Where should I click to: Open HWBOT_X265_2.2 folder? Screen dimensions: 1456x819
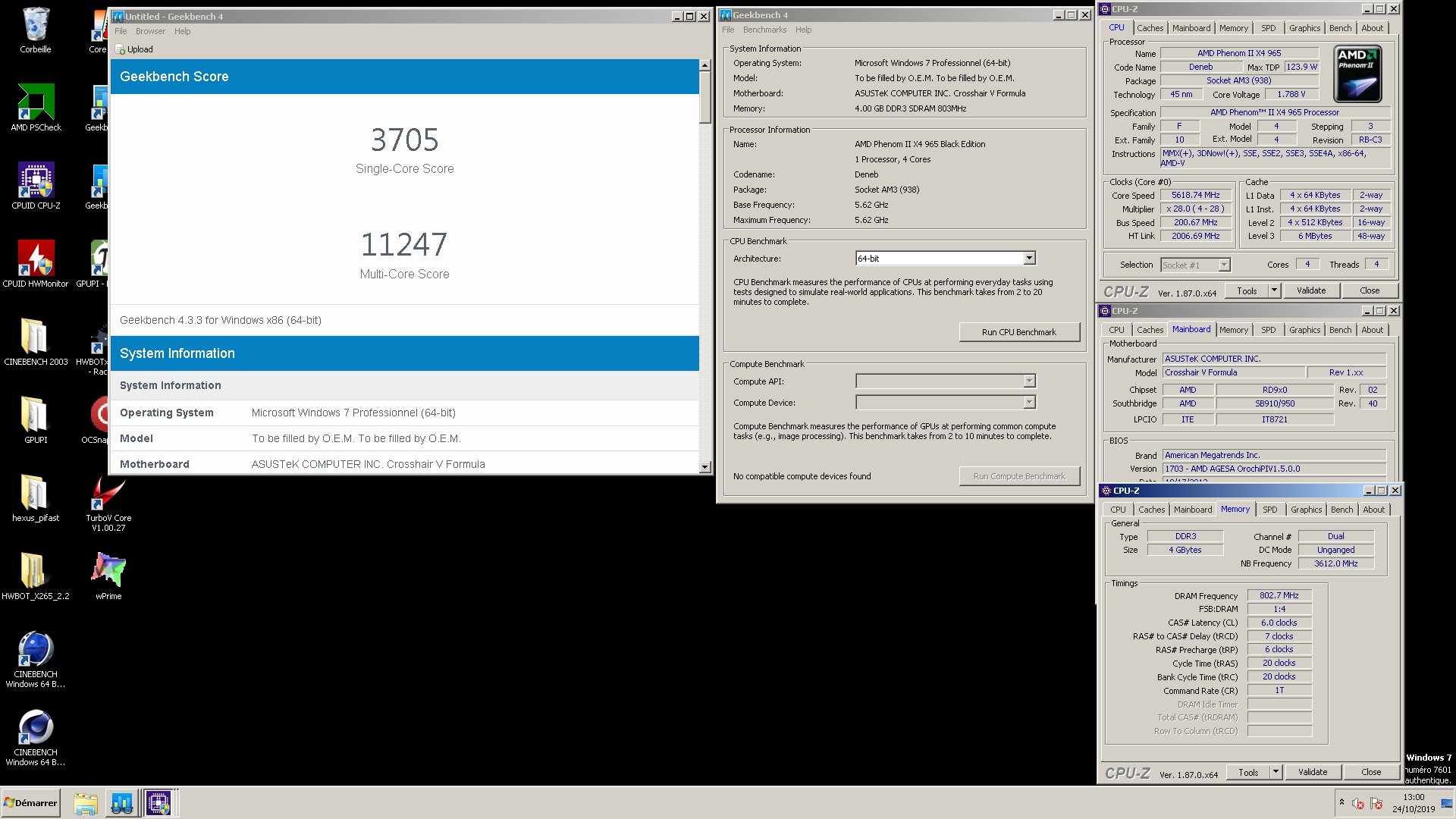click(36, 576)
